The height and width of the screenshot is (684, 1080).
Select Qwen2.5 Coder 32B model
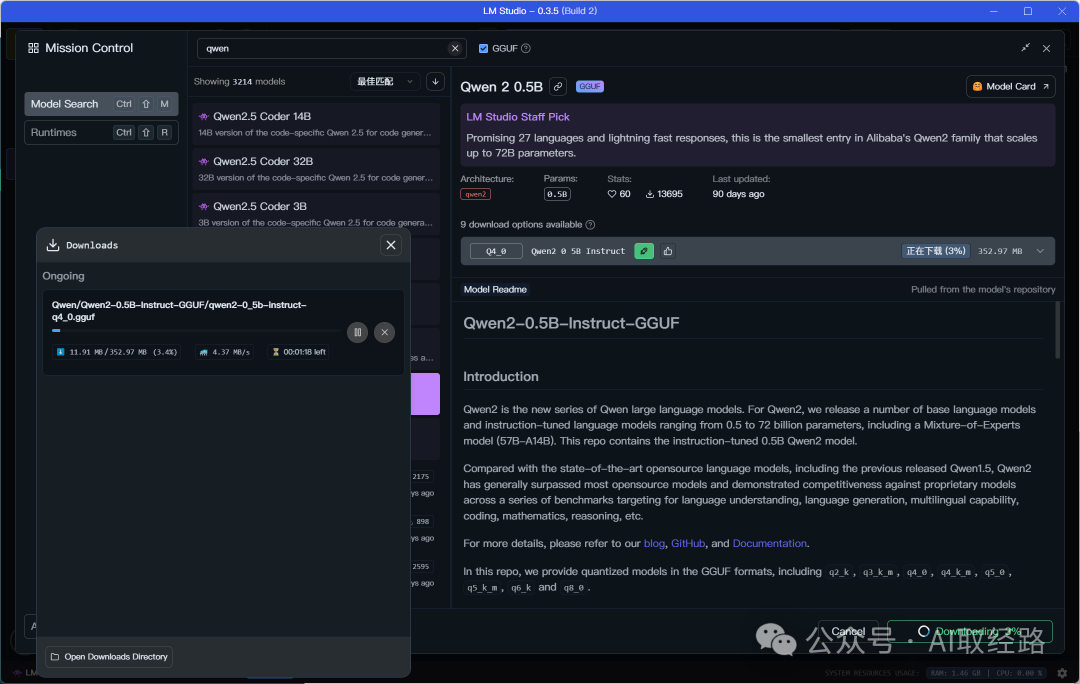[x=315, y=169]
